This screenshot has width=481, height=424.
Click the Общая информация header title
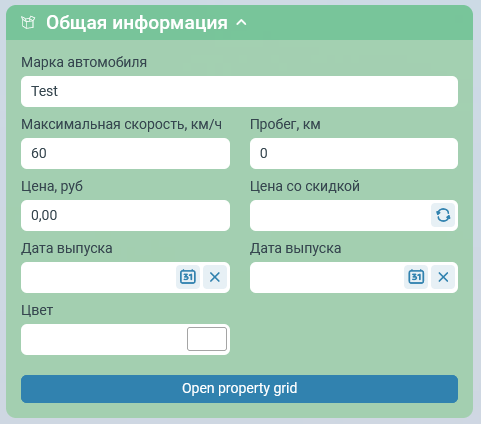click(x=137, y=23)
